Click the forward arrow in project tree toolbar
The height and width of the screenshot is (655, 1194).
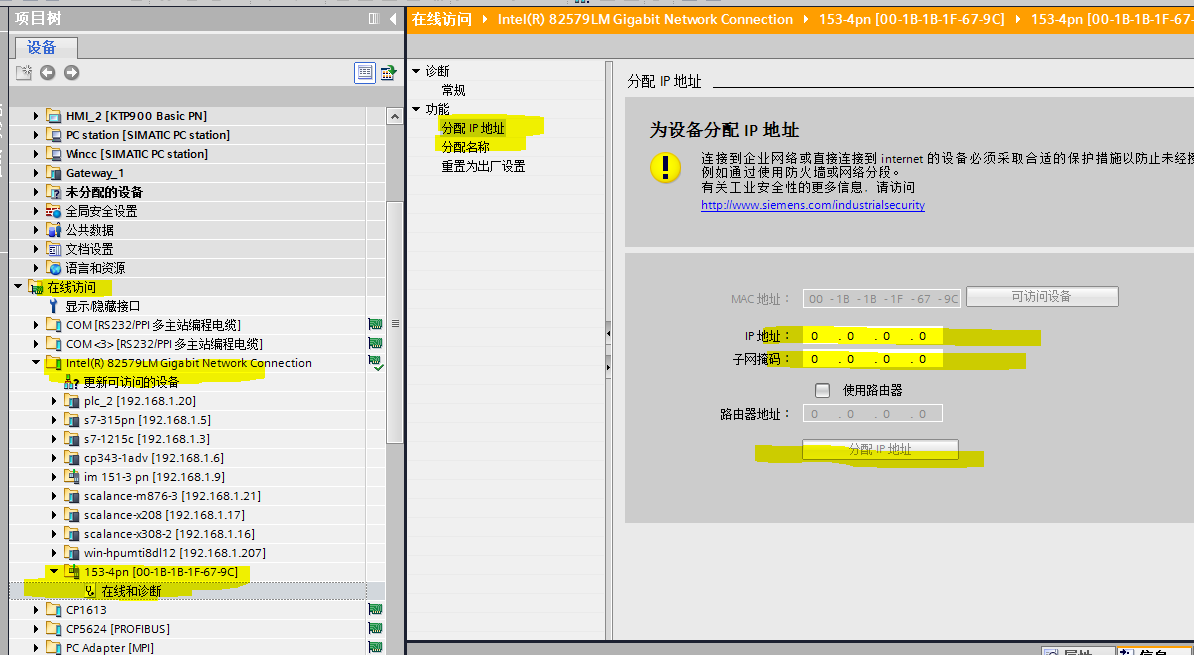[71, 72]
